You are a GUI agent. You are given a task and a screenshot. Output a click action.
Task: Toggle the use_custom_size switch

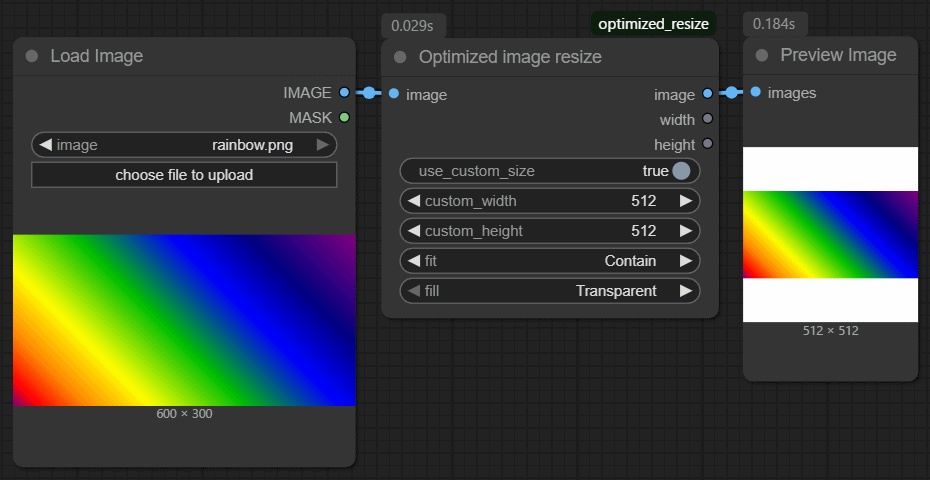pyautogui.click(x=681, y=171)
